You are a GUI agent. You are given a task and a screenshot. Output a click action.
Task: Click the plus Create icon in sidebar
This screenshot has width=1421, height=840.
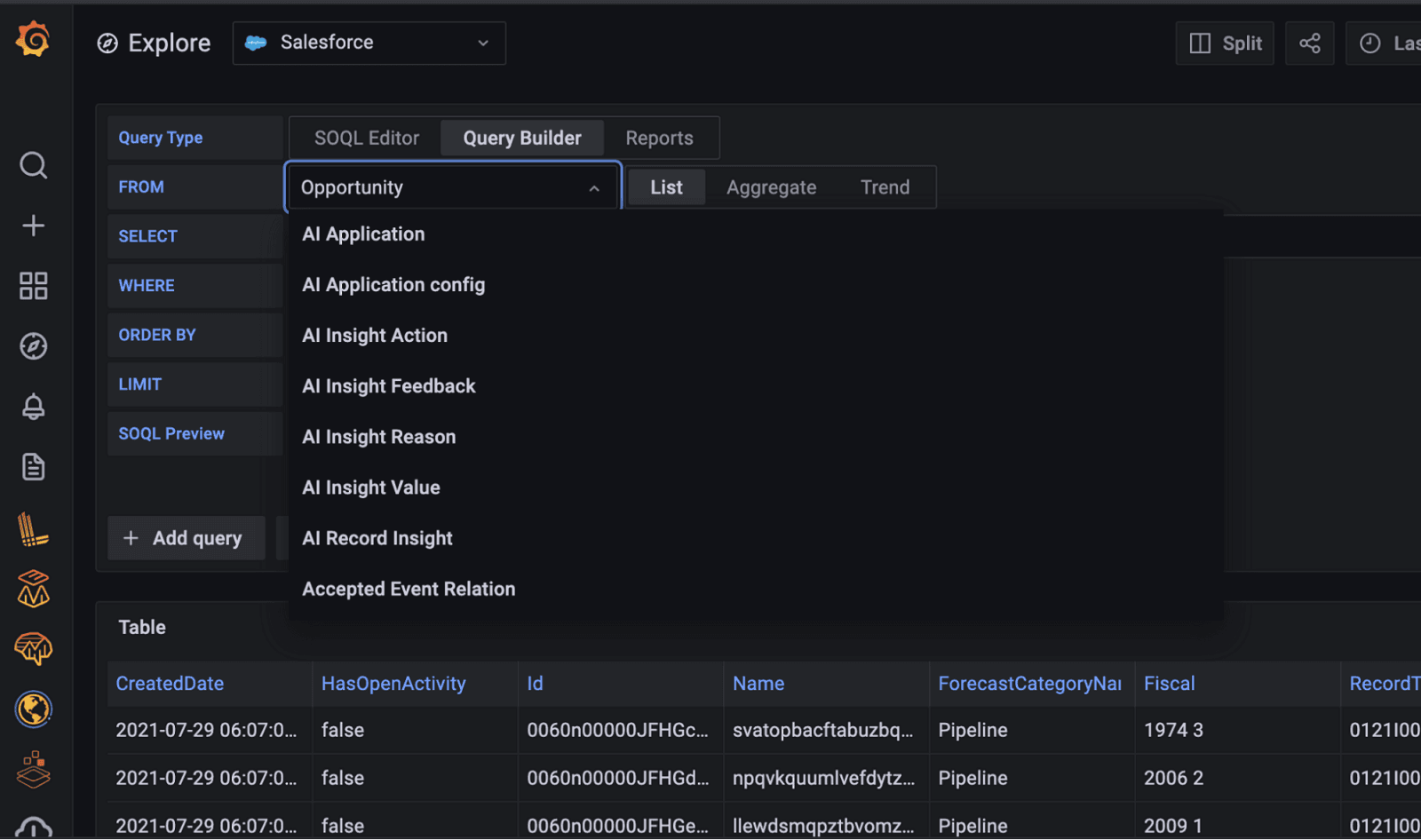pyautogui.click(x=33, y=226)
